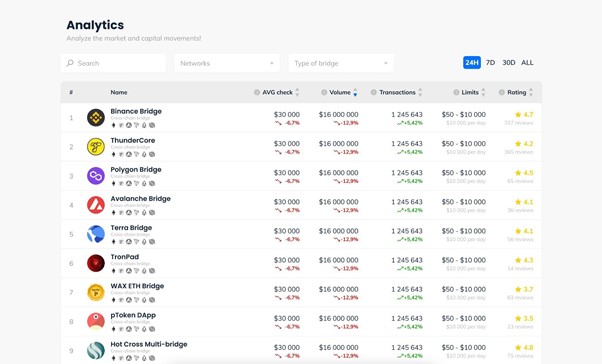Open the Binance Bridge name link
Image resolution: width=602 pixels, height=364 pixels.
click(x=136, y=111)
